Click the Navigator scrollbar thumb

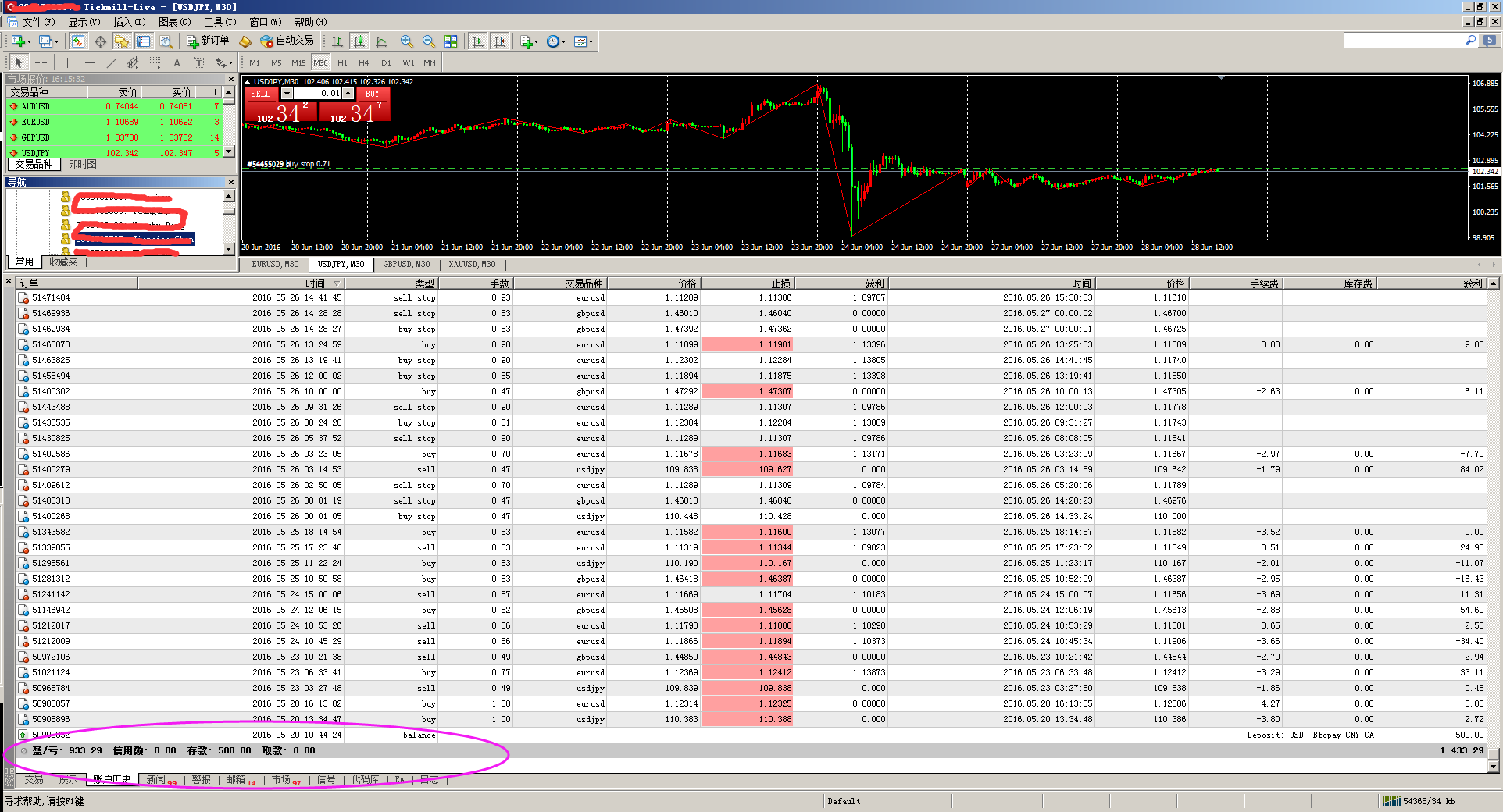click(x=229, y=210)
